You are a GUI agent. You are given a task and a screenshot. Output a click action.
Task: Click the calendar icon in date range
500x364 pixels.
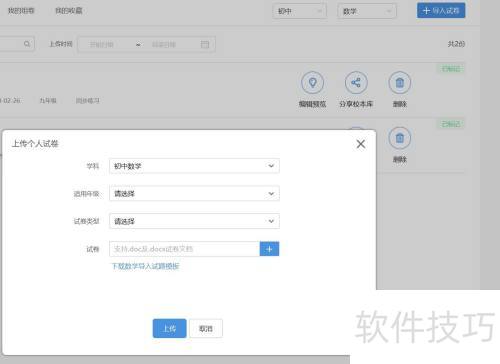[x=205, y=44]
